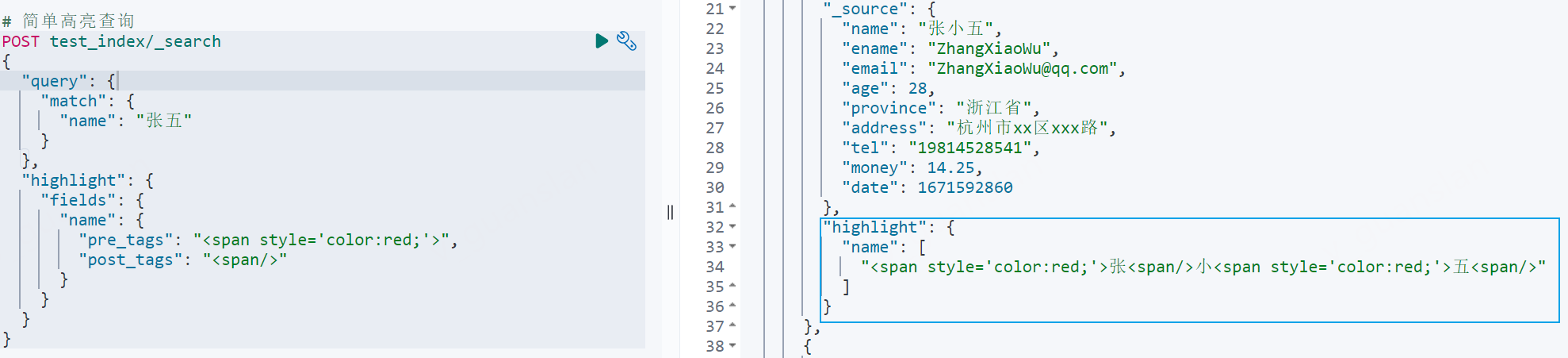Image resolution: width=1568 pixels, height=358 pixels.
Task: Toggle fold marker at line 35
Action: [732, 287]
